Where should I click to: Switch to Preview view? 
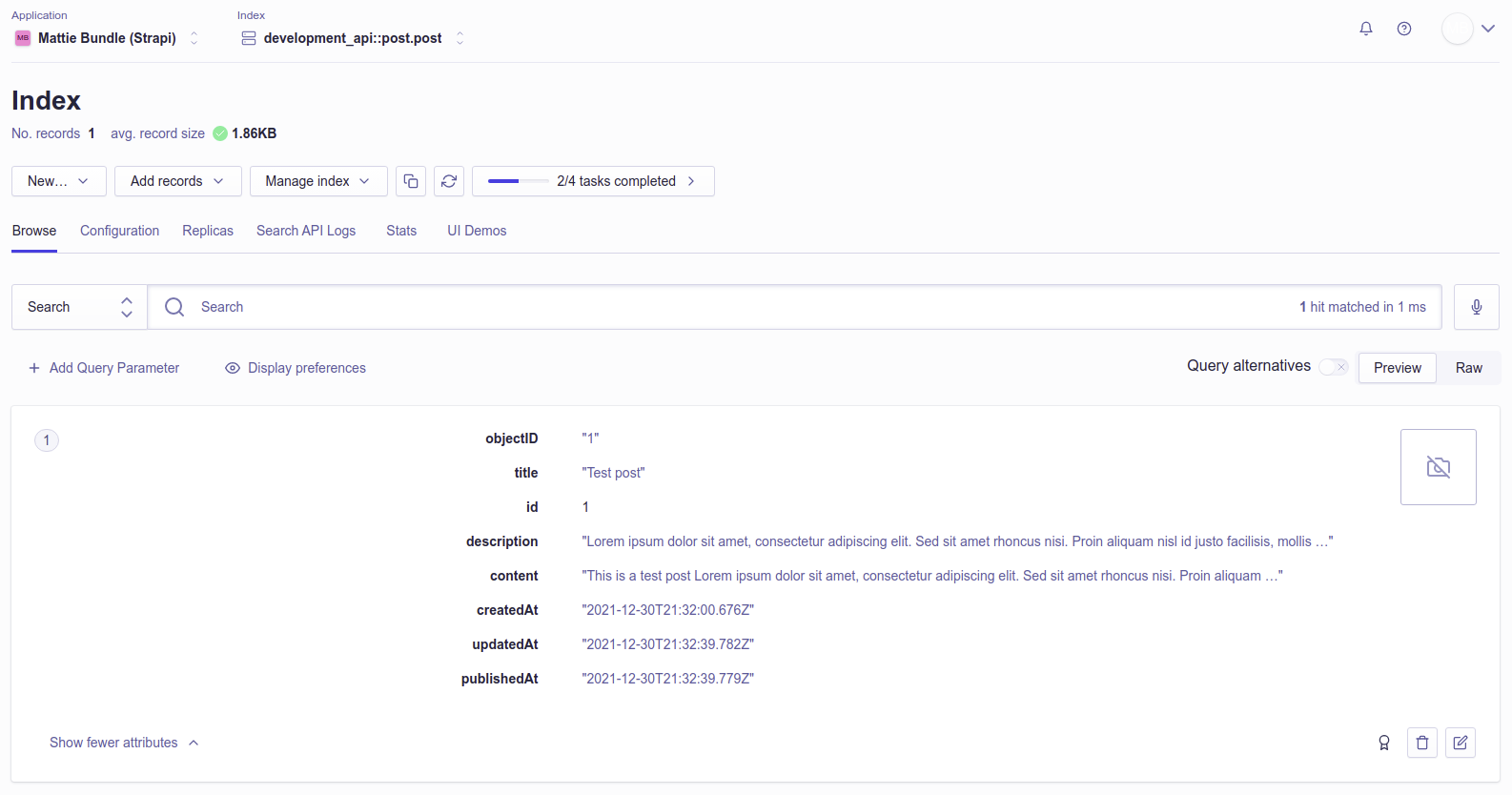1398,368
